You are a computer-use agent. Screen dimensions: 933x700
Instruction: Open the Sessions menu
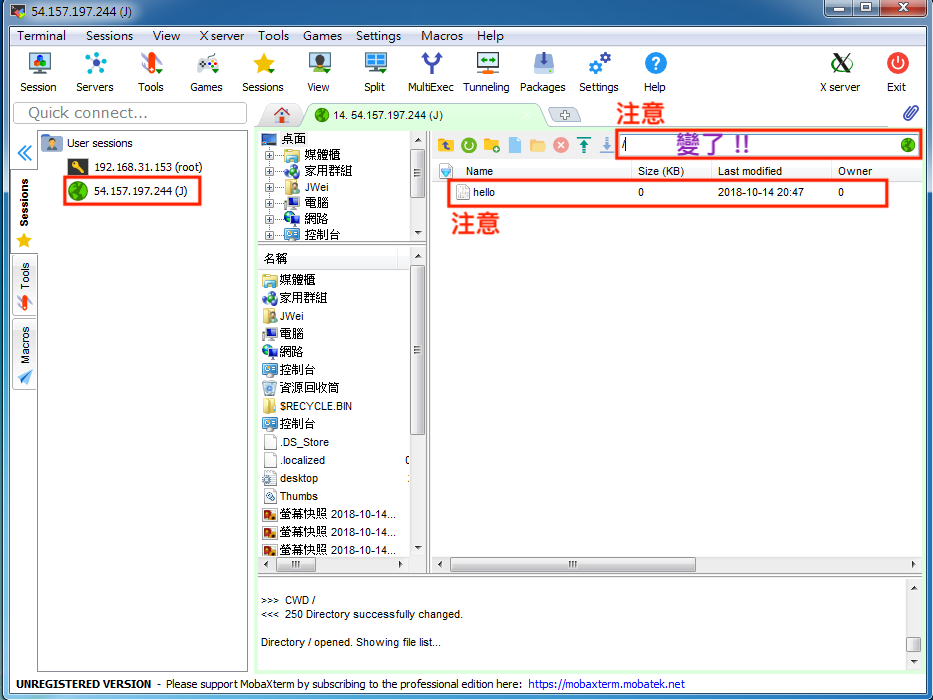(x=109, y=36)
